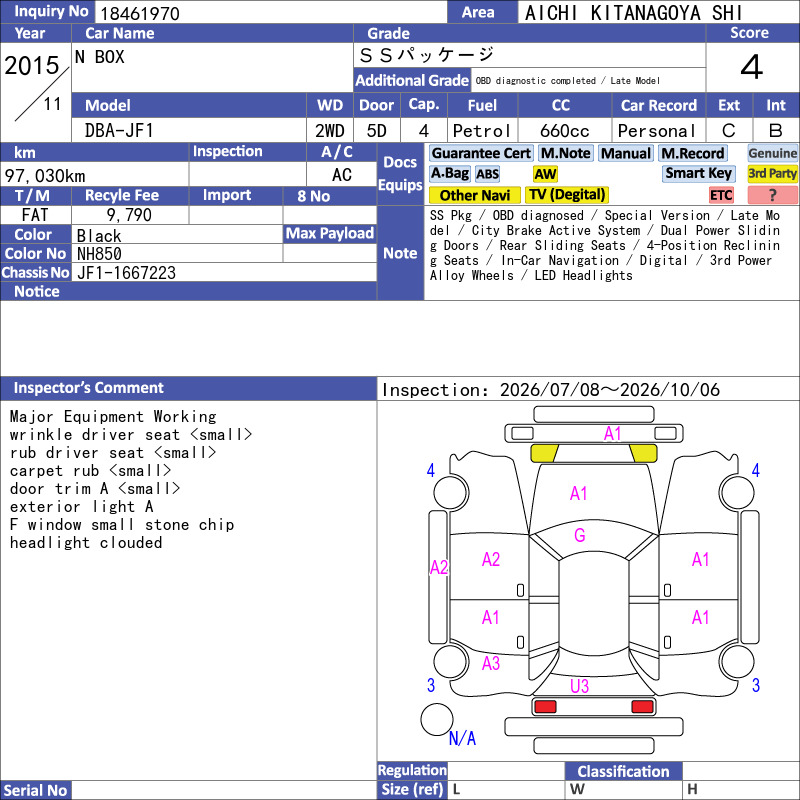The image size is (800, 800).
Task: Click the rear left tire rating 3
Action: coord(431,685)
